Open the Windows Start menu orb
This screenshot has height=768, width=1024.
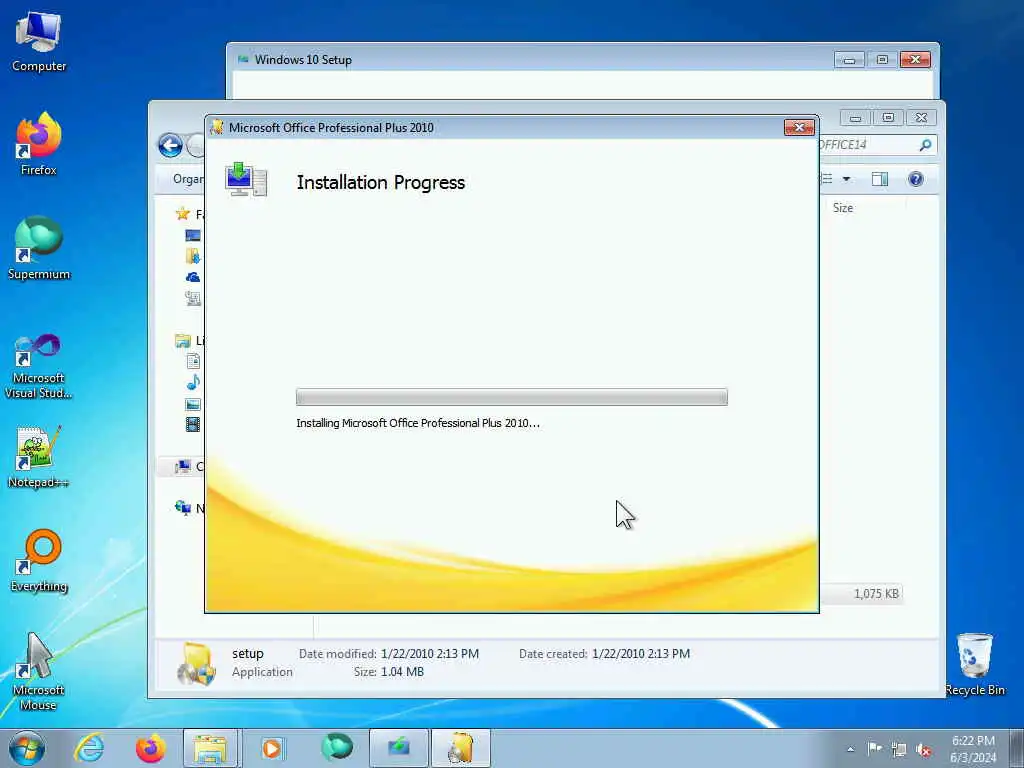(27, 748)
